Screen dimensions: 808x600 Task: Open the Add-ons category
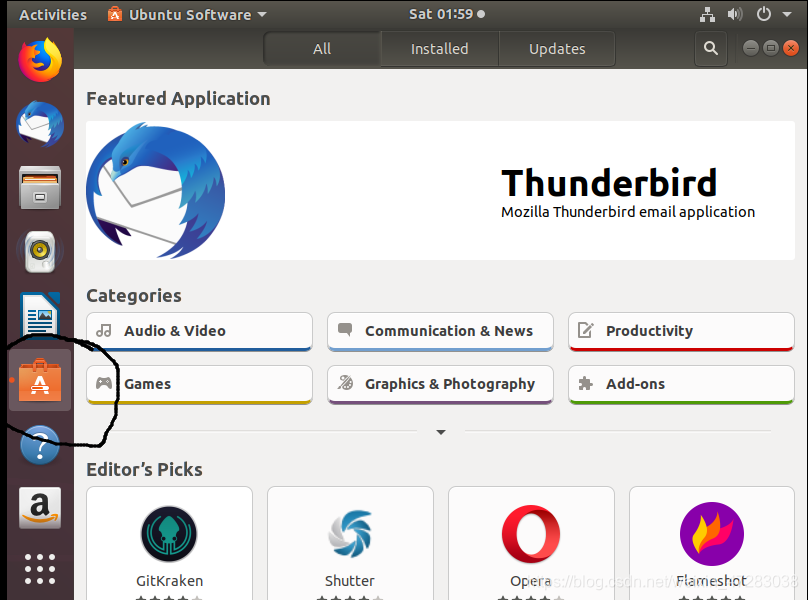coord(681,385)
